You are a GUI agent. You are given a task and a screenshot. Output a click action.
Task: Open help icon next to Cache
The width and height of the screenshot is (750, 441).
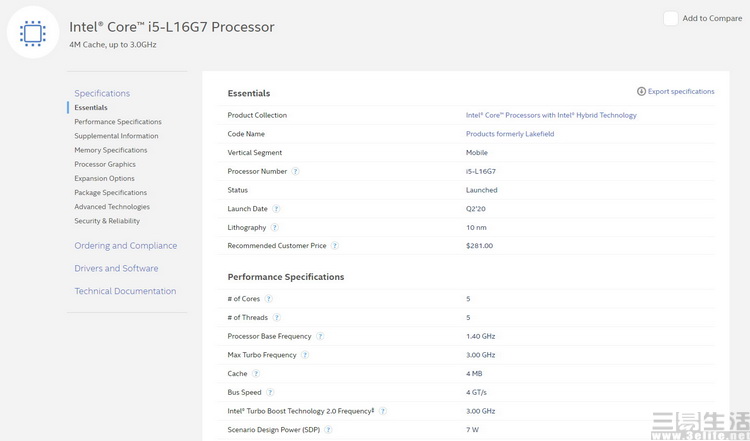(256, 374)
